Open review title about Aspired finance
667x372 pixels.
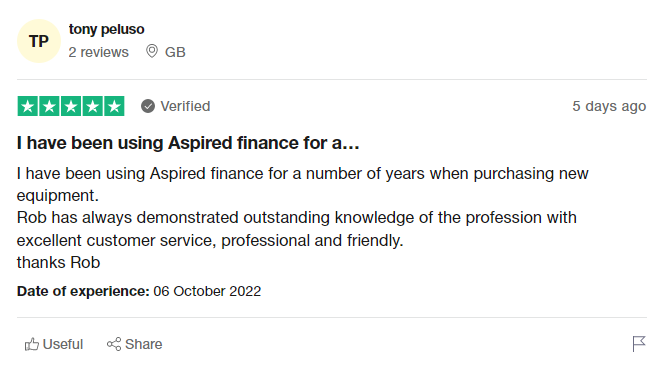[x=188, y=143]
